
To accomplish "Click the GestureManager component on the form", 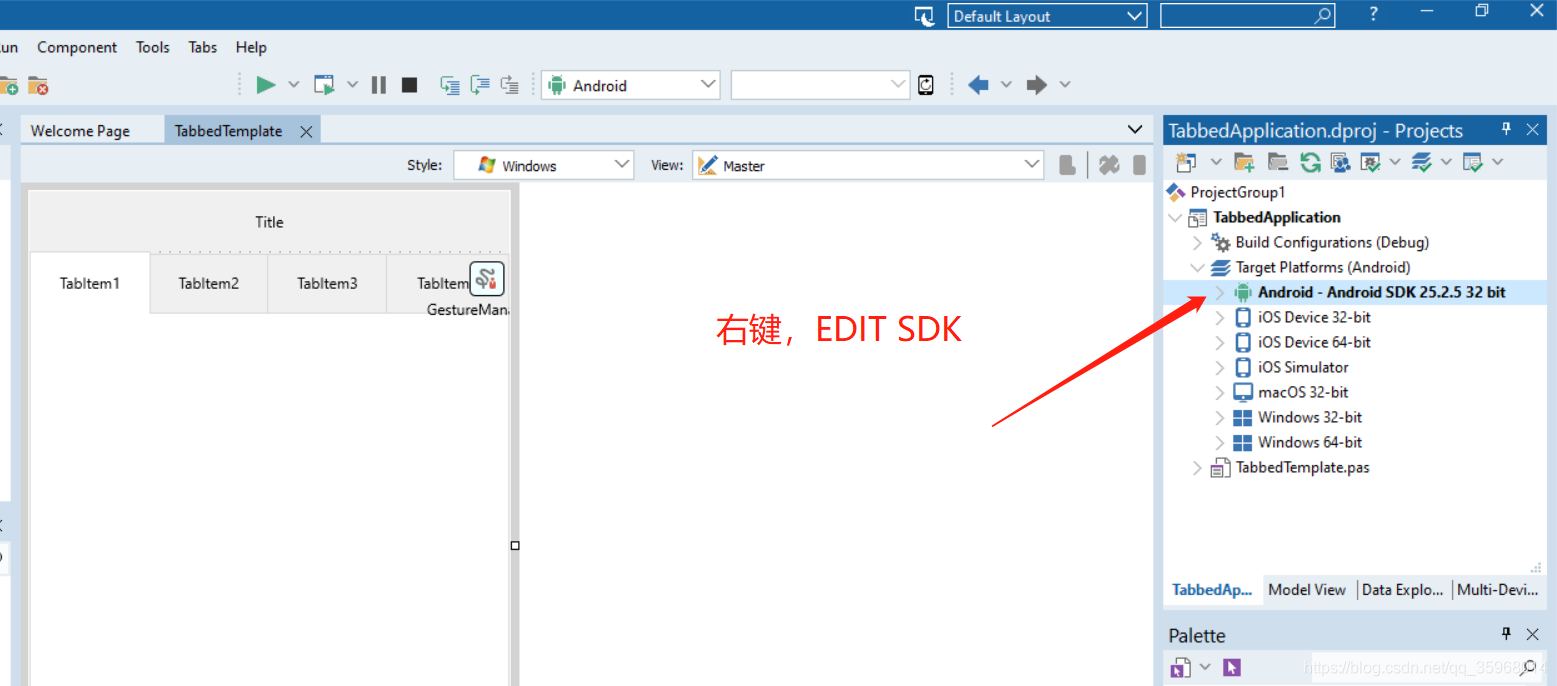I will coord(487,279).
